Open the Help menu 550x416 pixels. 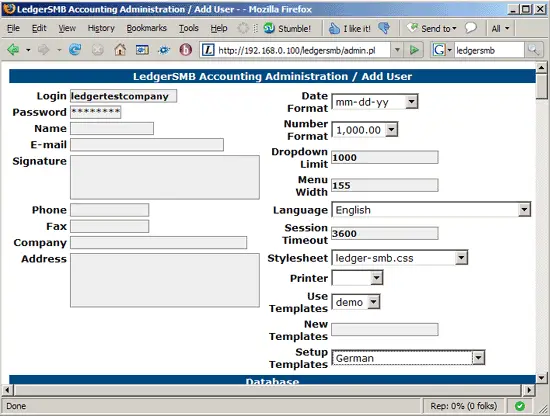pyautogui.click(x=219, y=28)
